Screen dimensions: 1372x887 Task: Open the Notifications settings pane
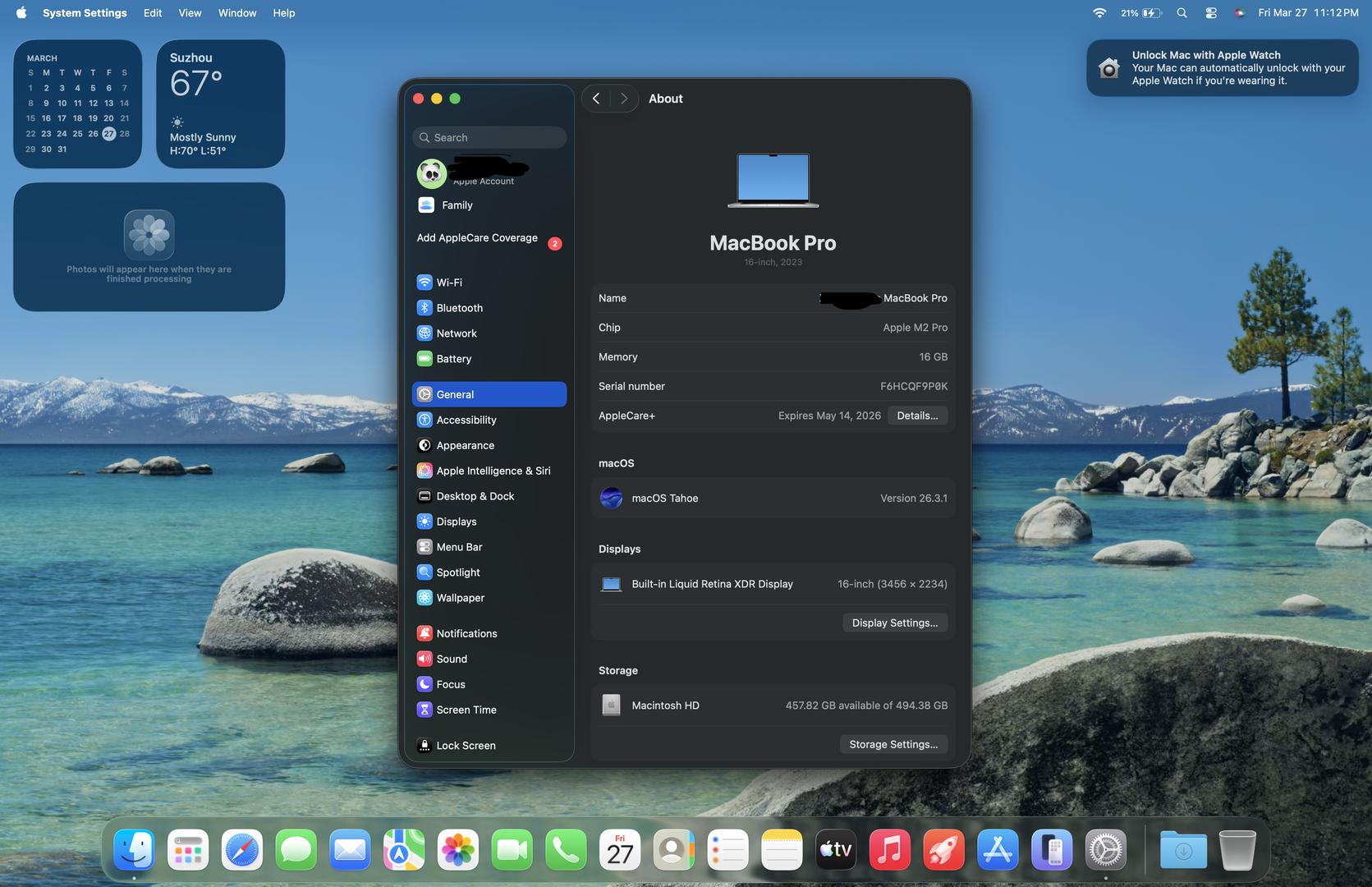[x=466, y=633]
